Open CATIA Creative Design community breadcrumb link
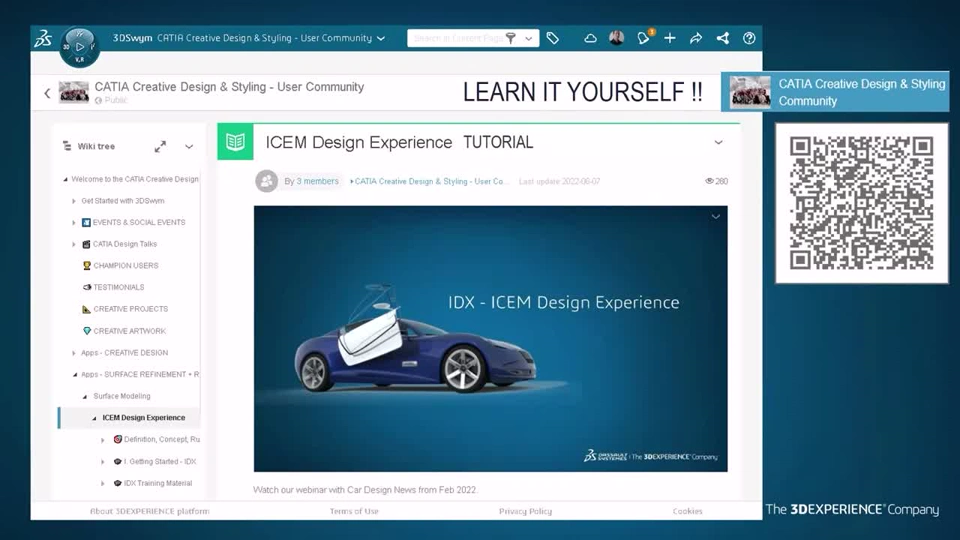 coord(430,181)
